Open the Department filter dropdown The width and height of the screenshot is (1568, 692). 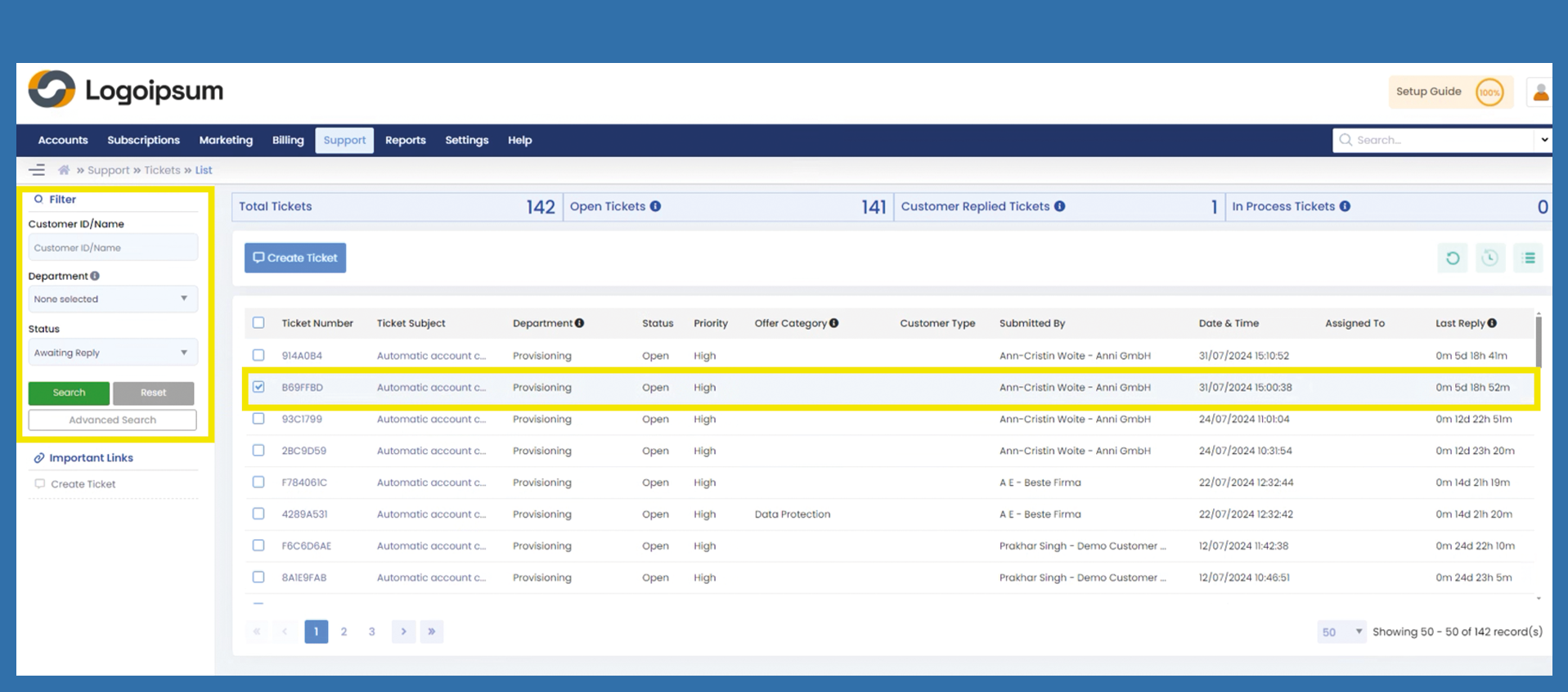click(x=112, y=299)
